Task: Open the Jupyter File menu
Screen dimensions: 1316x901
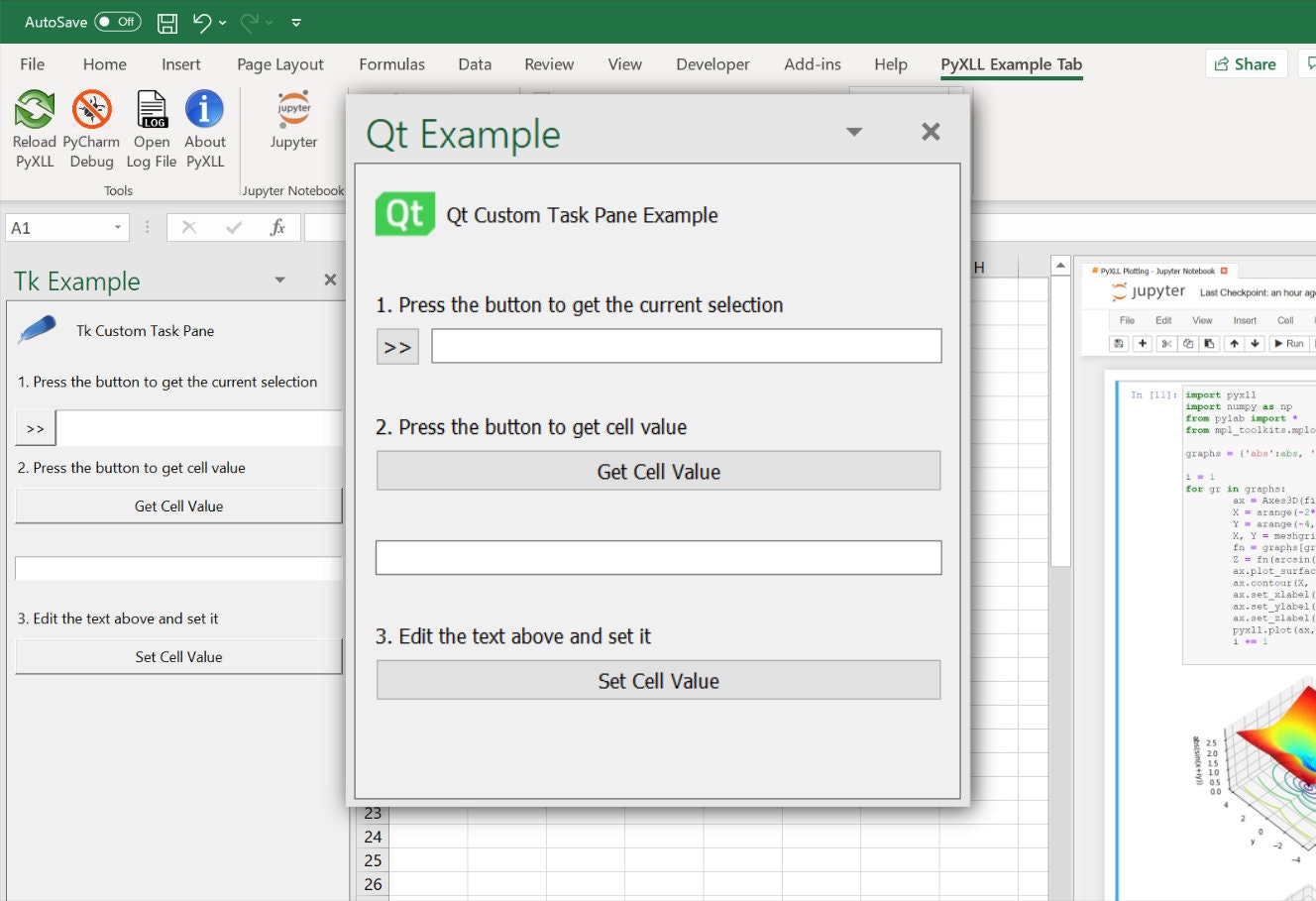Action: click(1127, 320)
